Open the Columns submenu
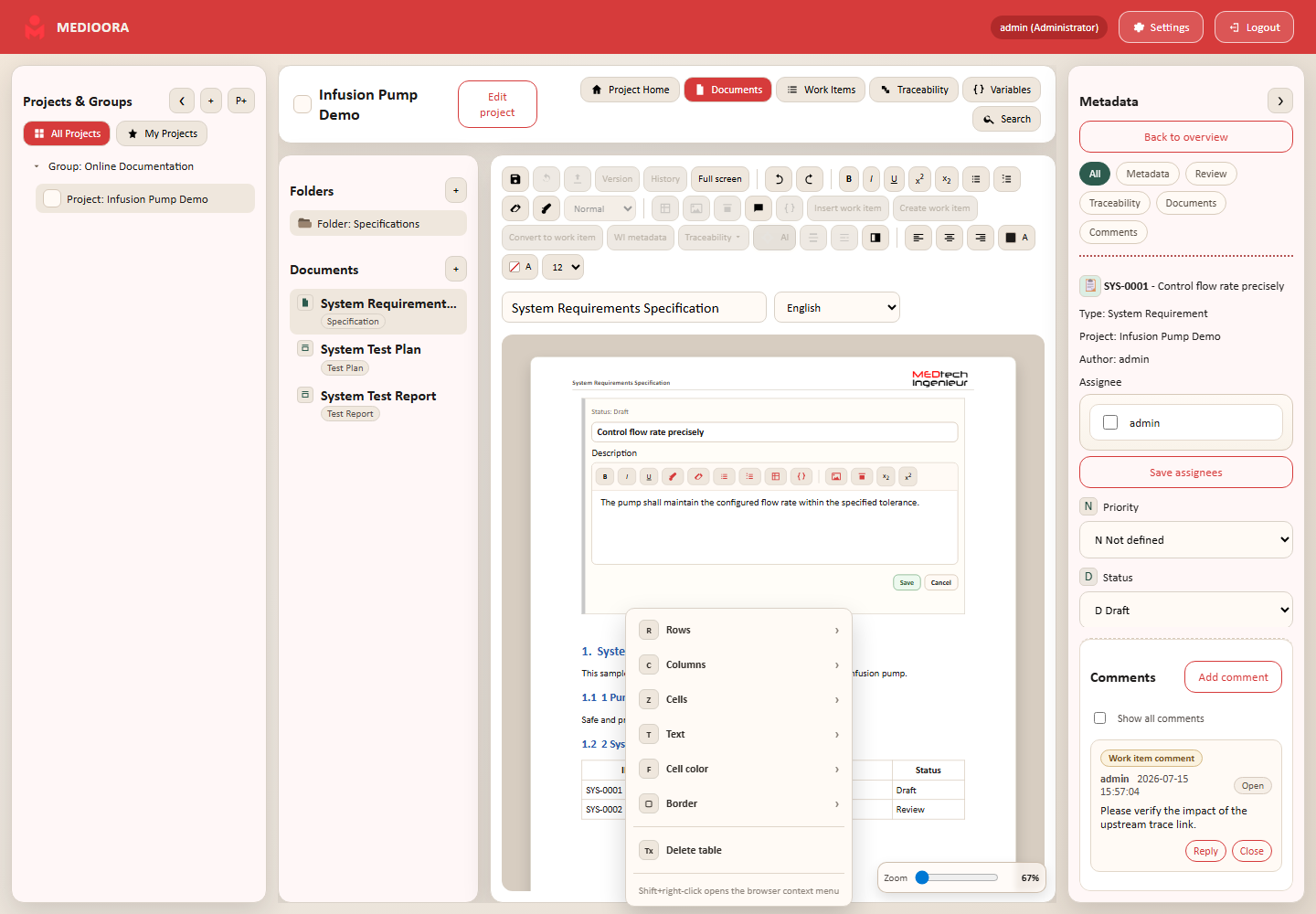The height and width of the screenshot is (914, 1316). 738,664
